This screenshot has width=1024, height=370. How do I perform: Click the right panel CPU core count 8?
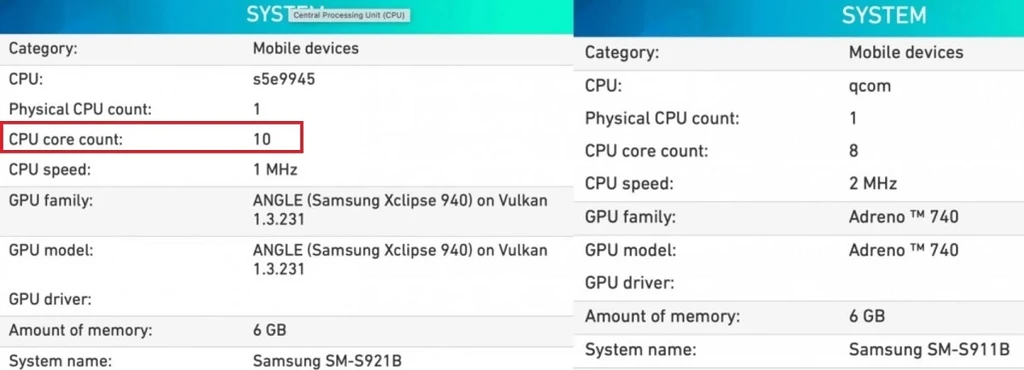click(854, 151)
